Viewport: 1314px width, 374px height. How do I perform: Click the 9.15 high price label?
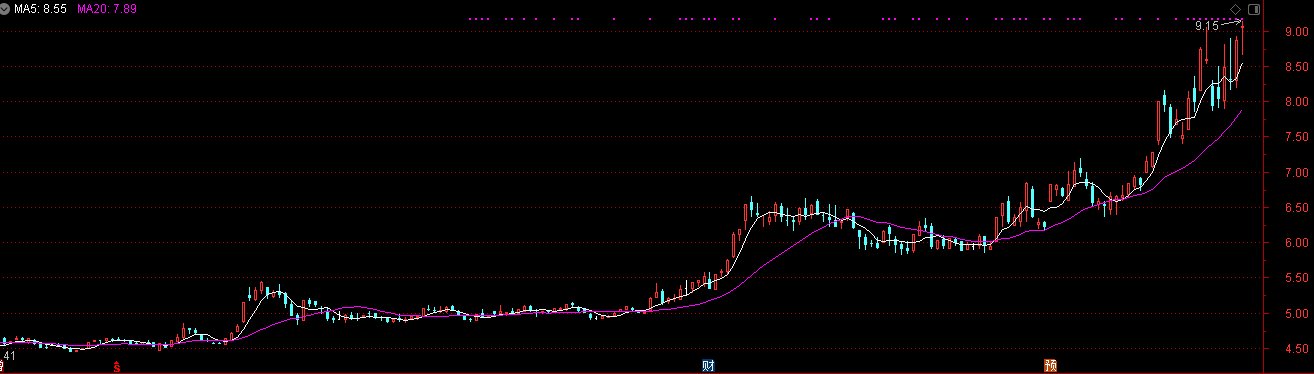click(1207, 27)
